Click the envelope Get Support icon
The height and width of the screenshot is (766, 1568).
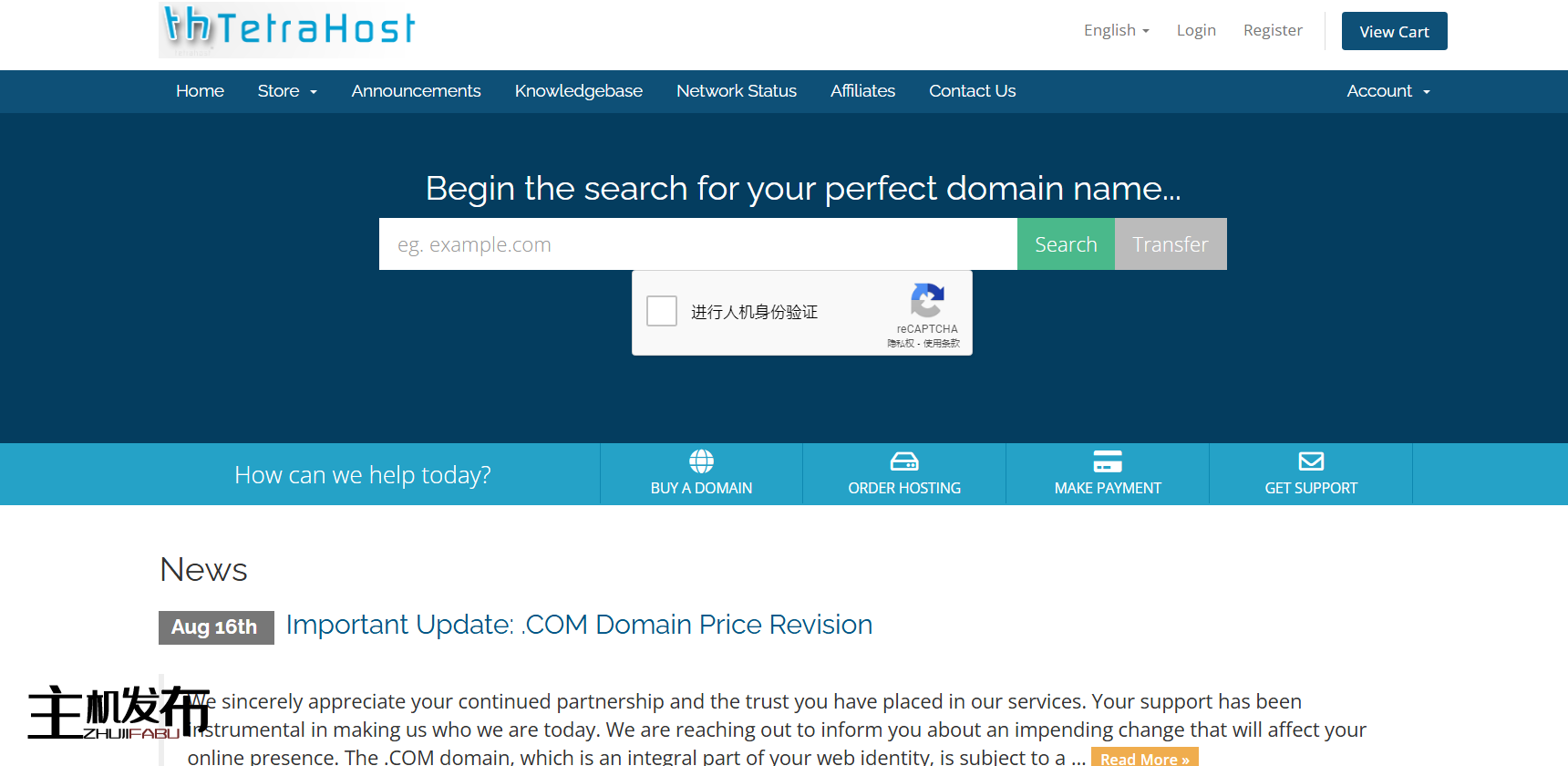coord(1310,461)
